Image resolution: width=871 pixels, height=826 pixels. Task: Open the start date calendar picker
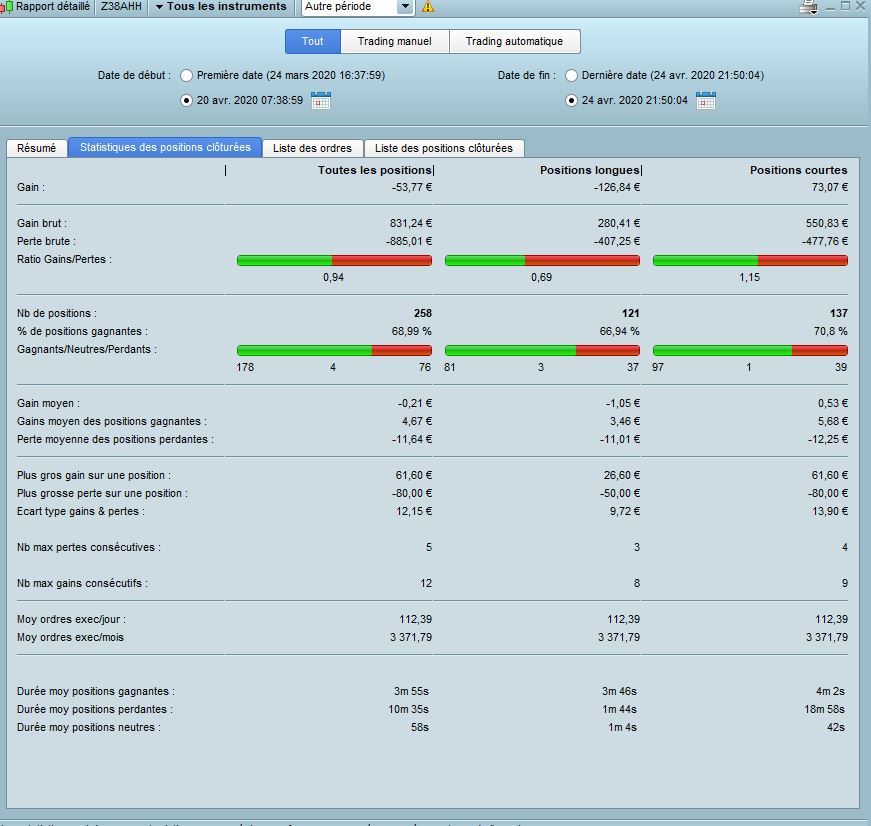pos(321,101)
